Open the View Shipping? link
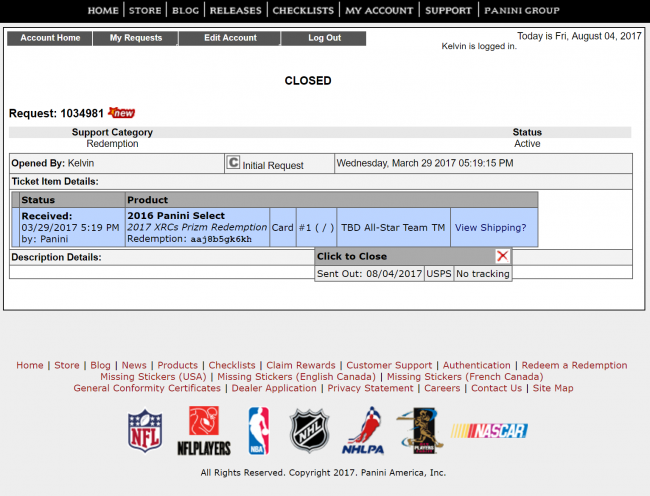 490,228
